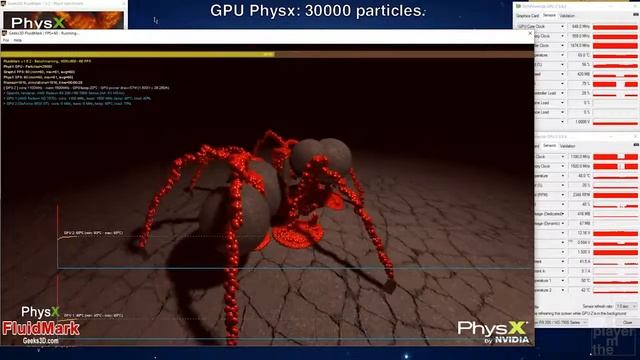Click screenshot camera icon in upper GPU-Z

(x=636, y=15)
